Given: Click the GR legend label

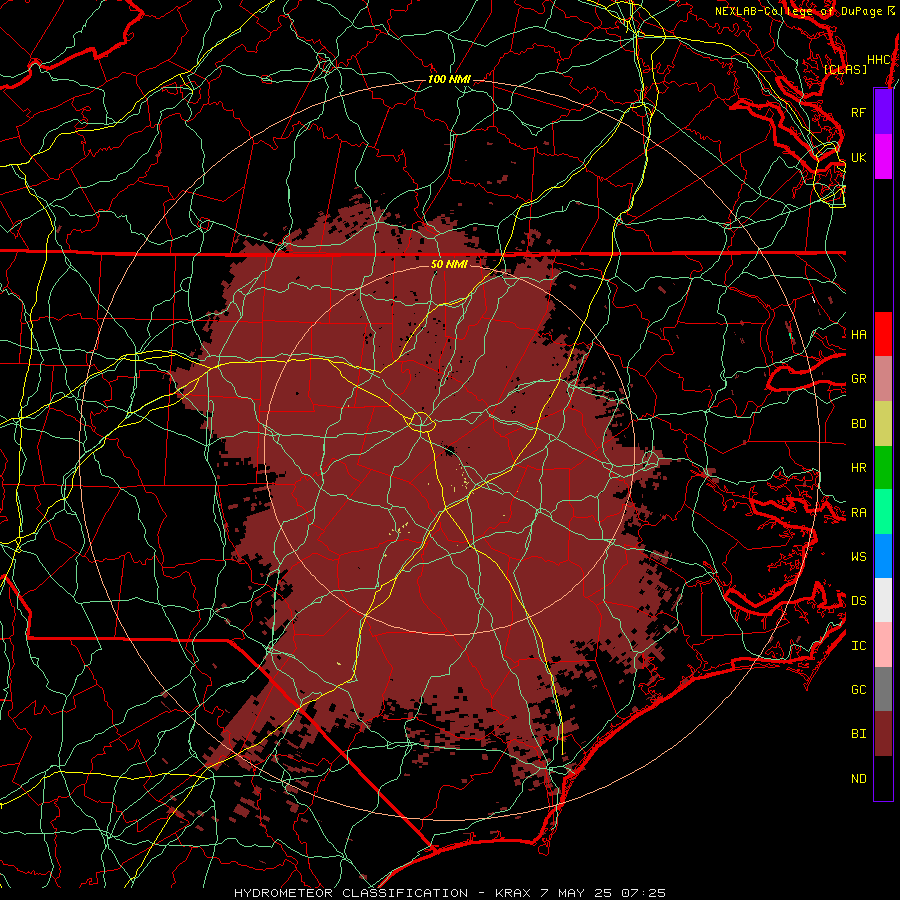Looking at the screenshot, I should [858, 379].
